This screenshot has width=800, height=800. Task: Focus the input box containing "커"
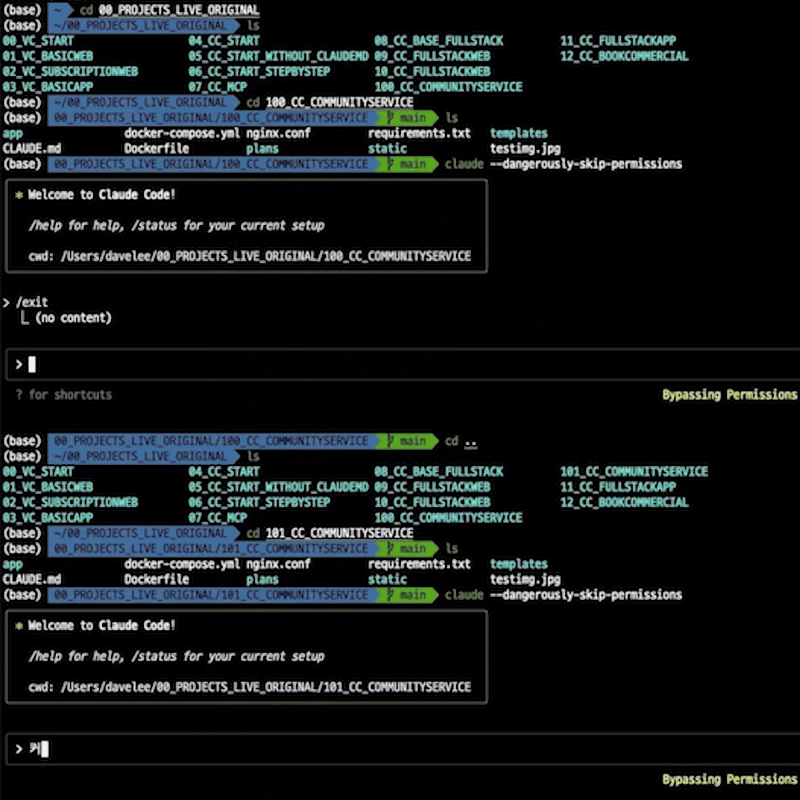[x=400, y=749]
